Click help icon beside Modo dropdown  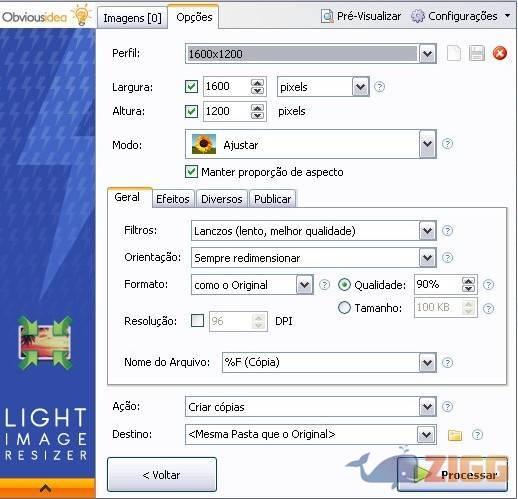[447, 144]
